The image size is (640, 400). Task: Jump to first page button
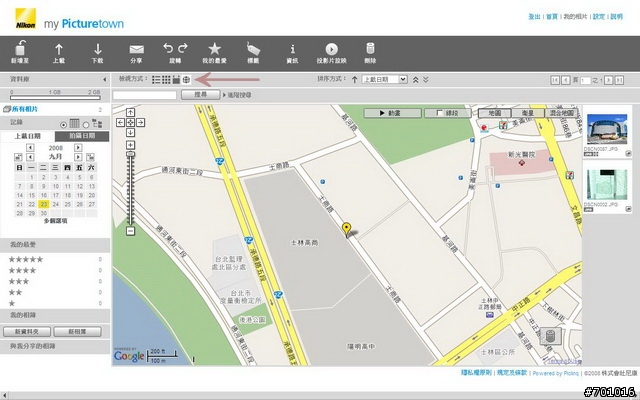pos(555,80)
